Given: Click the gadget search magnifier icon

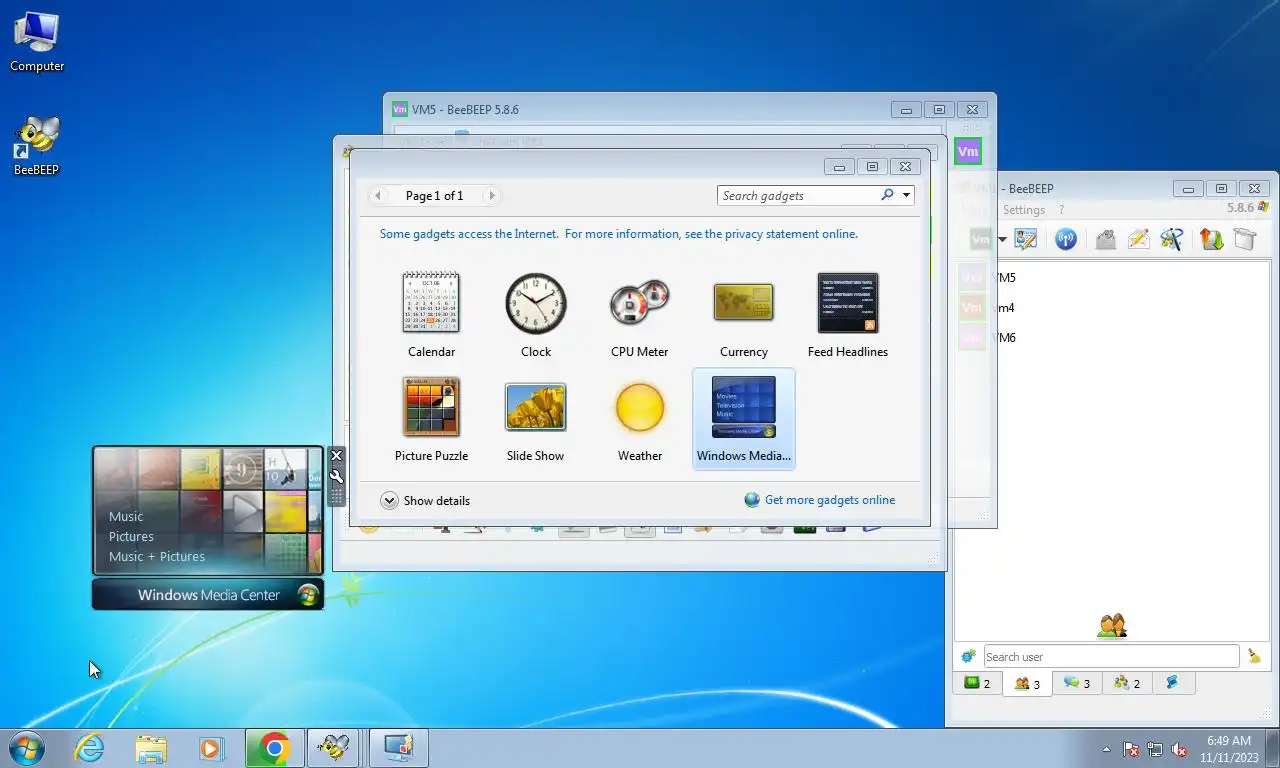Looking at the screenshot, I should (887, 195).
